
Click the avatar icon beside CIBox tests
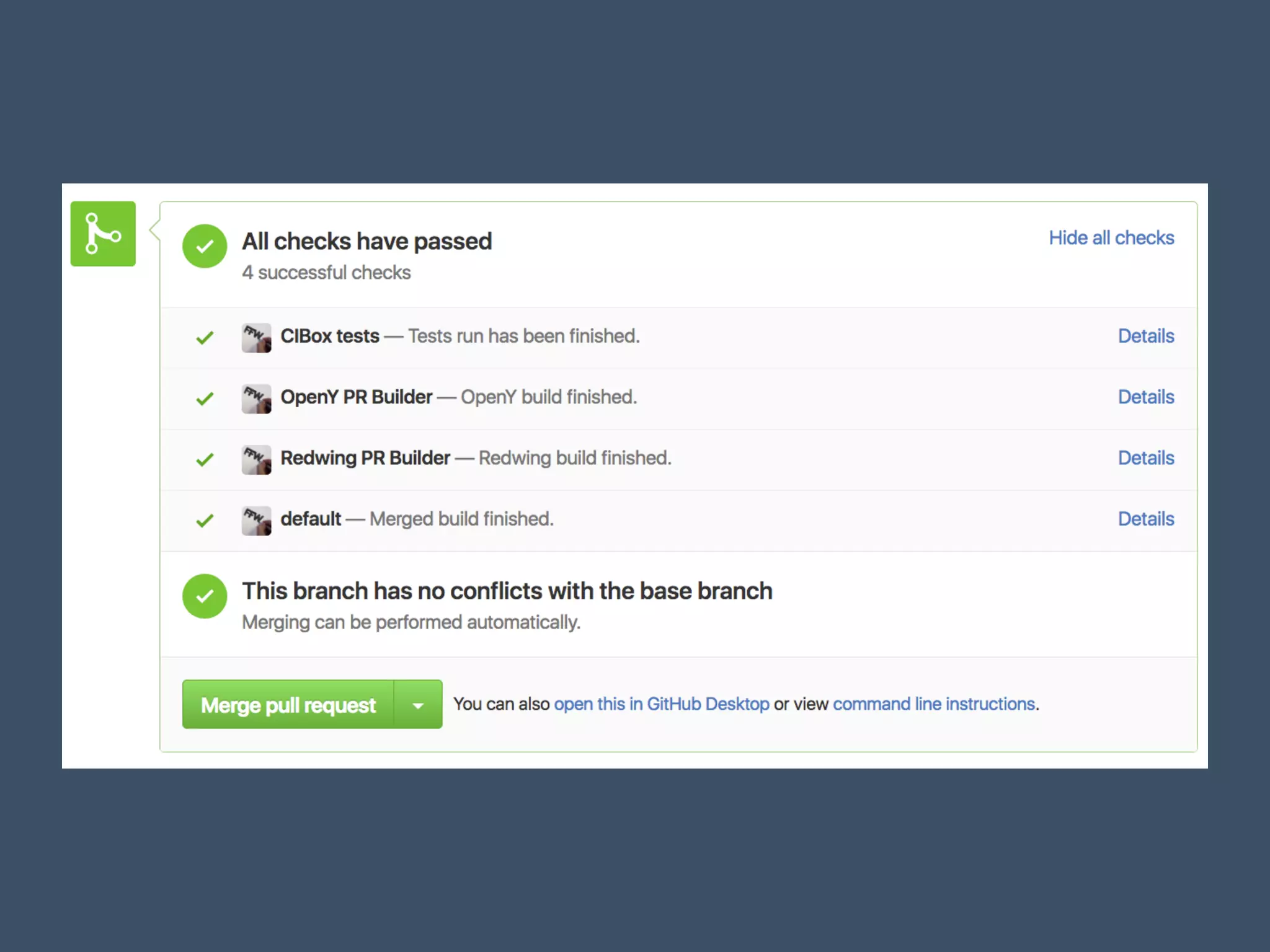point(256,338)
